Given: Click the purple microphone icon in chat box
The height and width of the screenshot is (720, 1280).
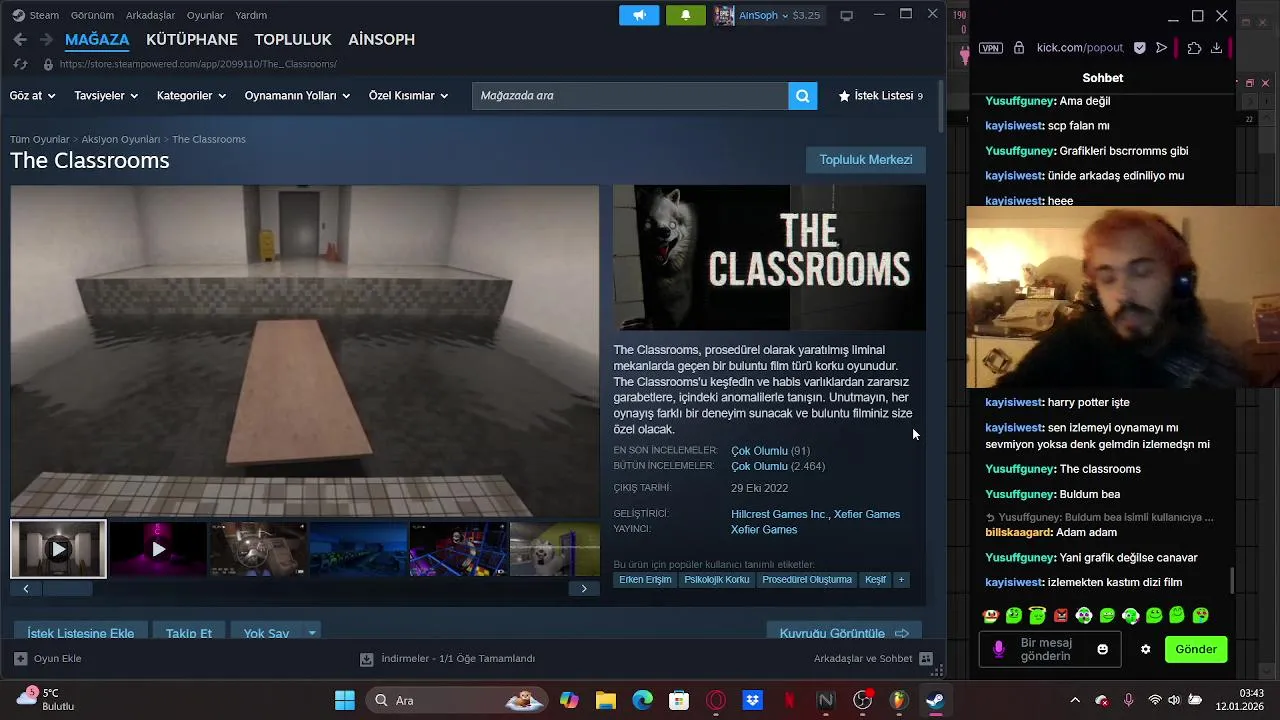Looking at the screenshot, I should click(x=998, y=649).
